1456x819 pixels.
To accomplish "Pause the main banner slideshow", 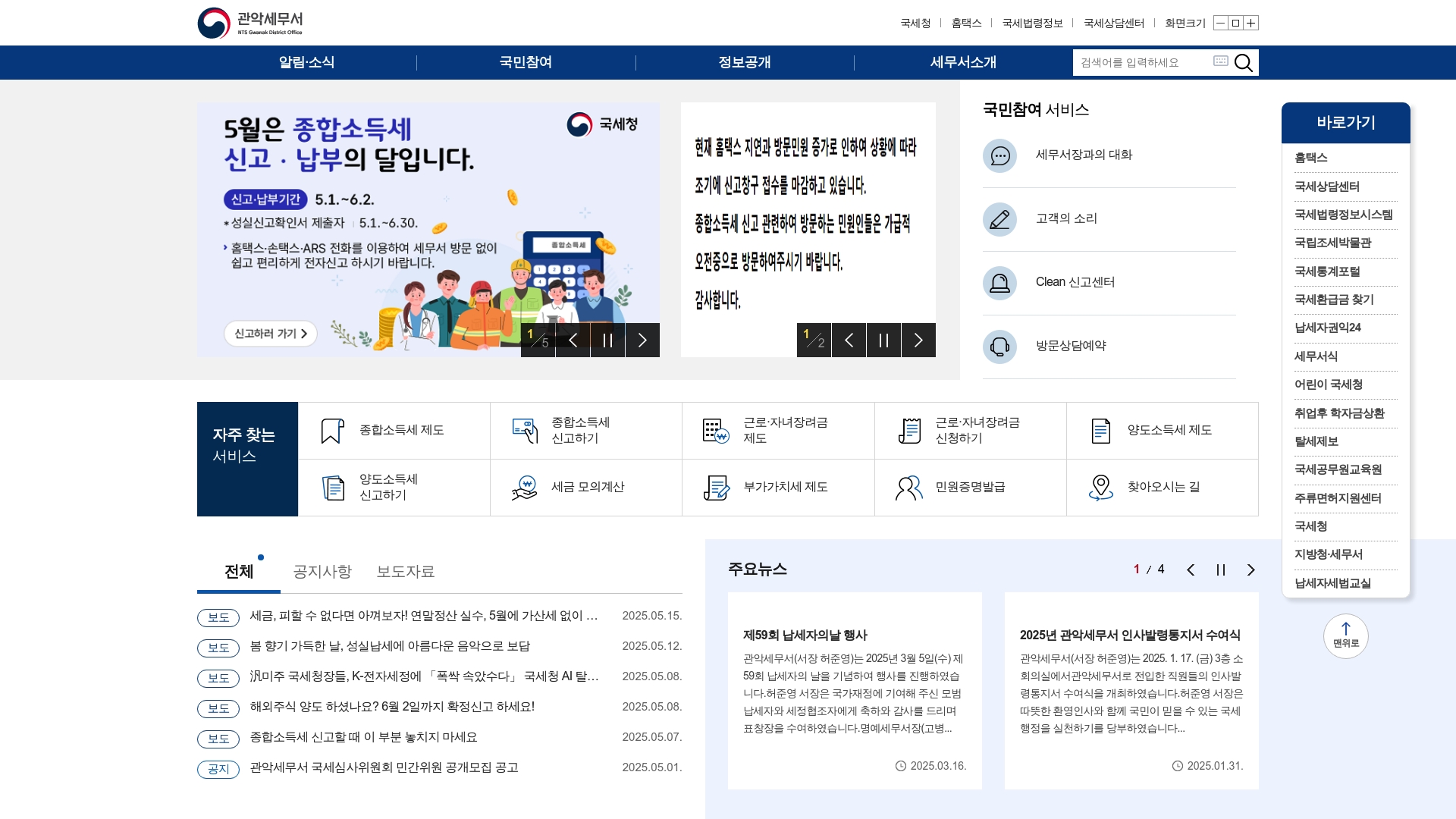I will coord(607,340).
